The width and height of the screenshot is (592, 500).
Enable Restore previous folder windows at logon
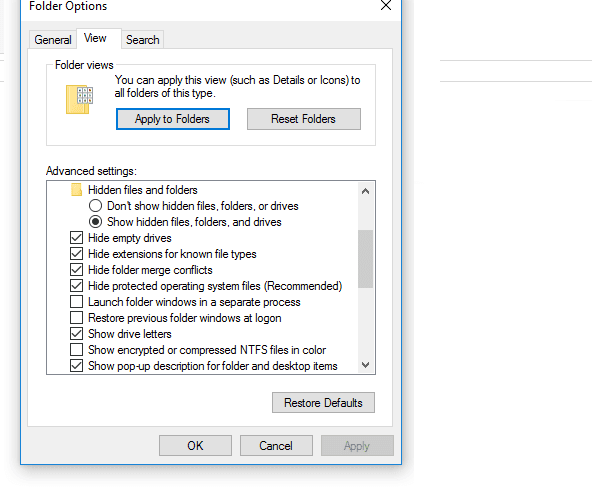pyautogui.click(x=76, y=318)
